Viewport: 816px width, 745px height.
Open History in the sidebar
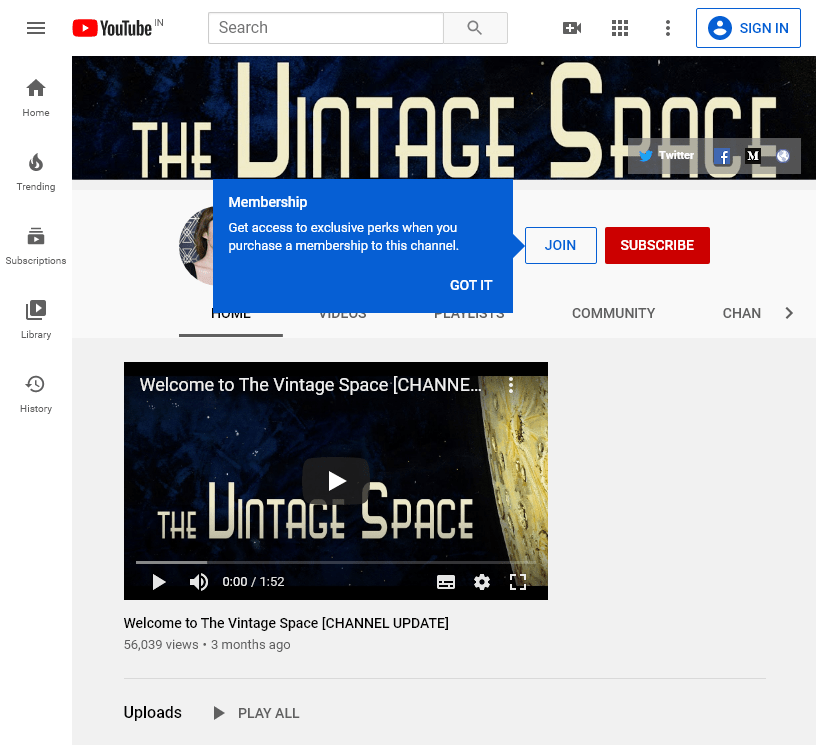36,394
